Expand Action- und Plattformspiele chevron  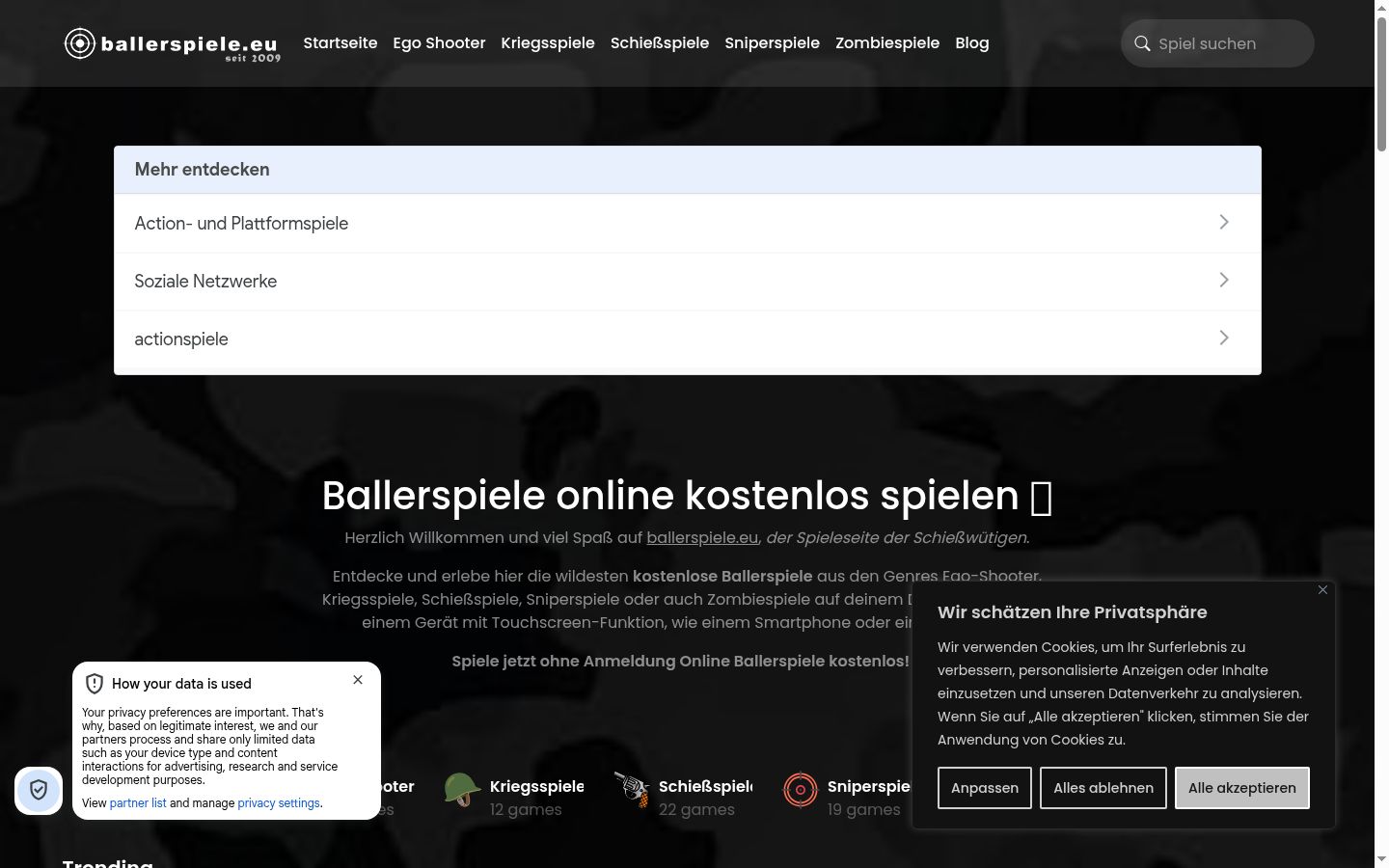tap(1224, 222)
